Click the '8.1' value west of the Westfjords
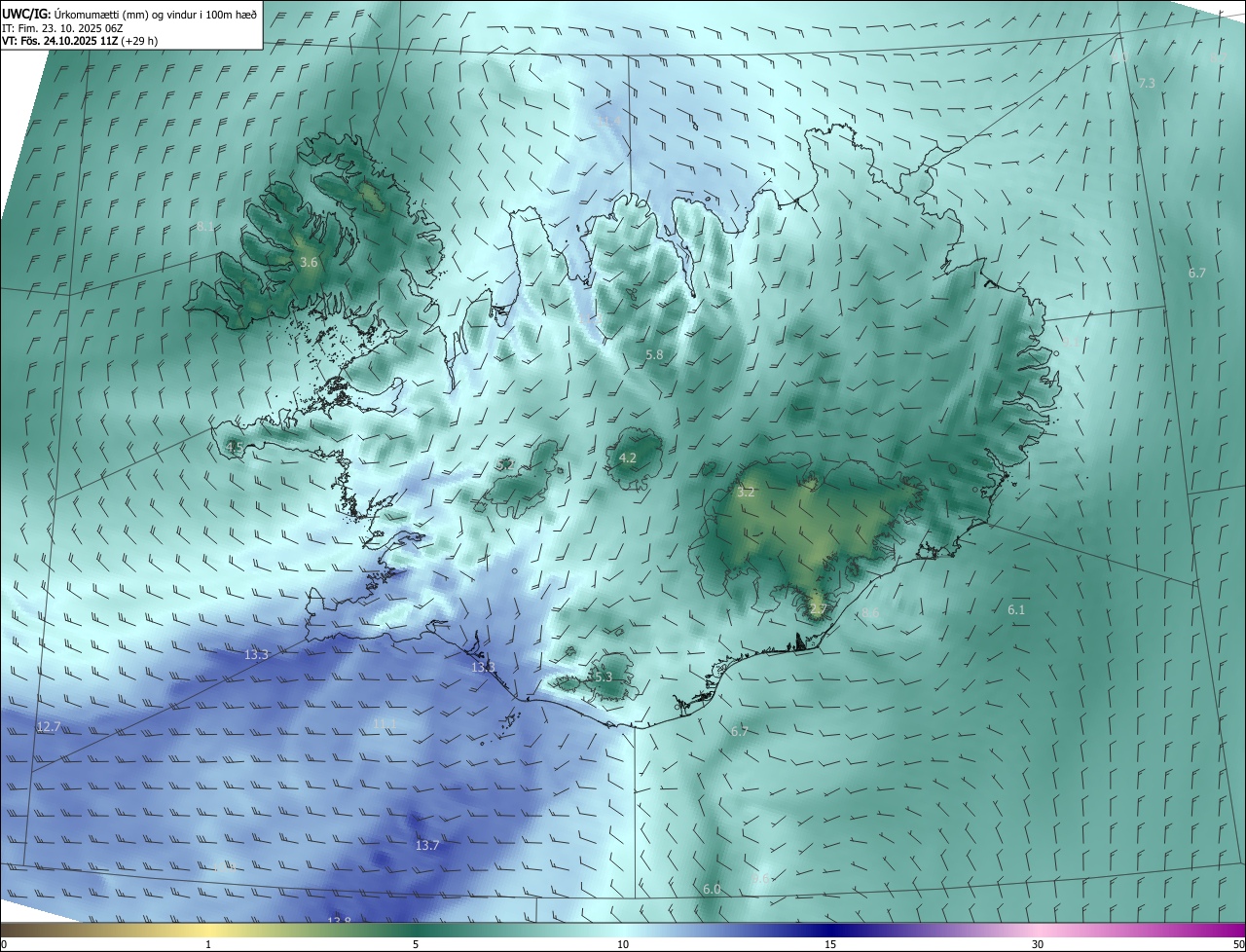 (204, 227)
